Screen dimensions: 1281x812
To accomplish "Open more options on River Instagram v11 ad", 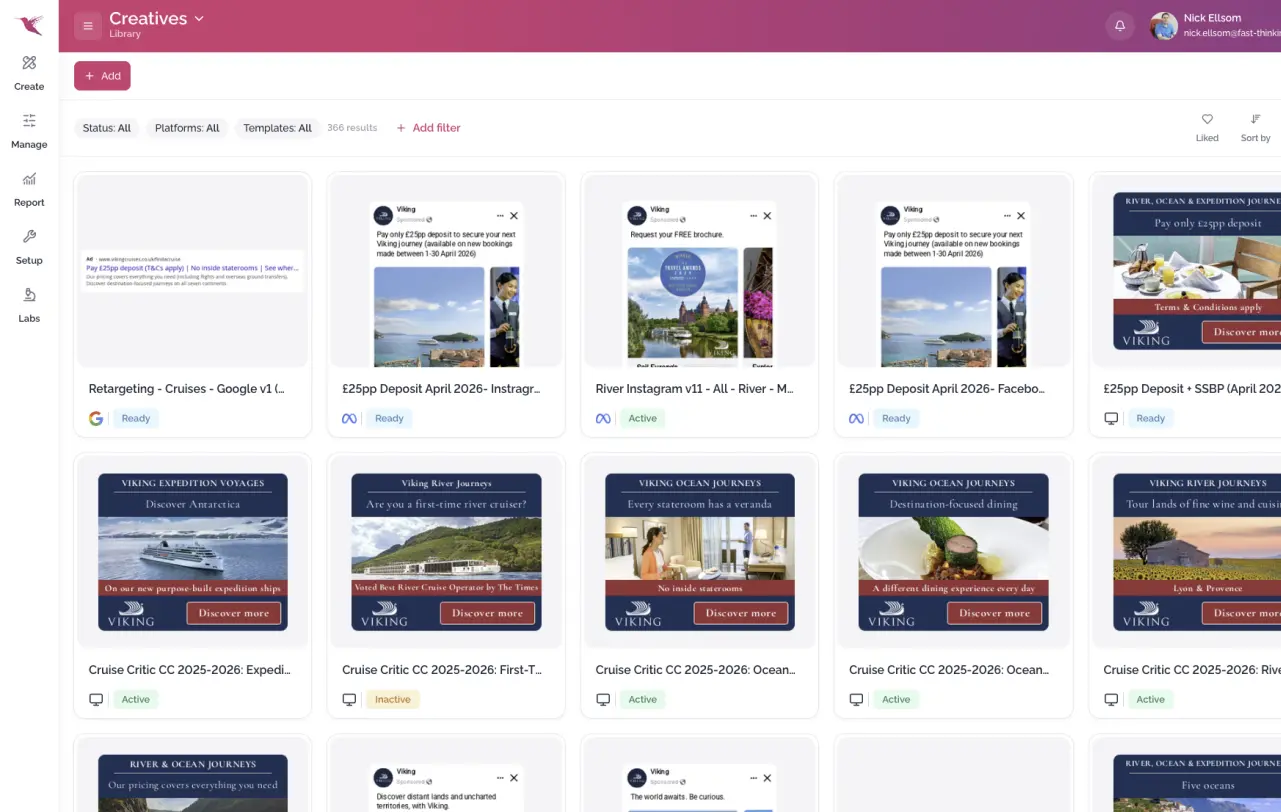I will (x=753, y=215).
